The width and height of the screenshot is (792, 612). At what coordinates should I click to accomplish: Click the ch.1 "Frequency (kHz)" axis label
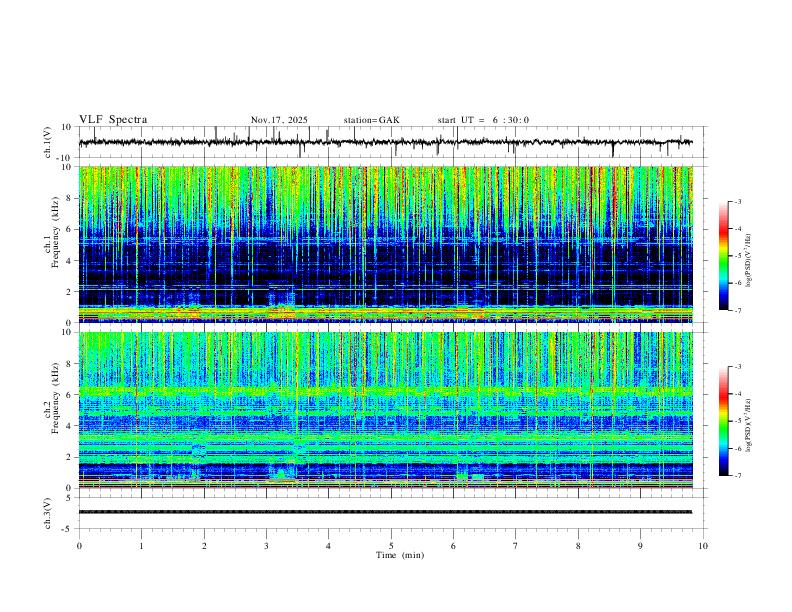[x=55, y=233]
